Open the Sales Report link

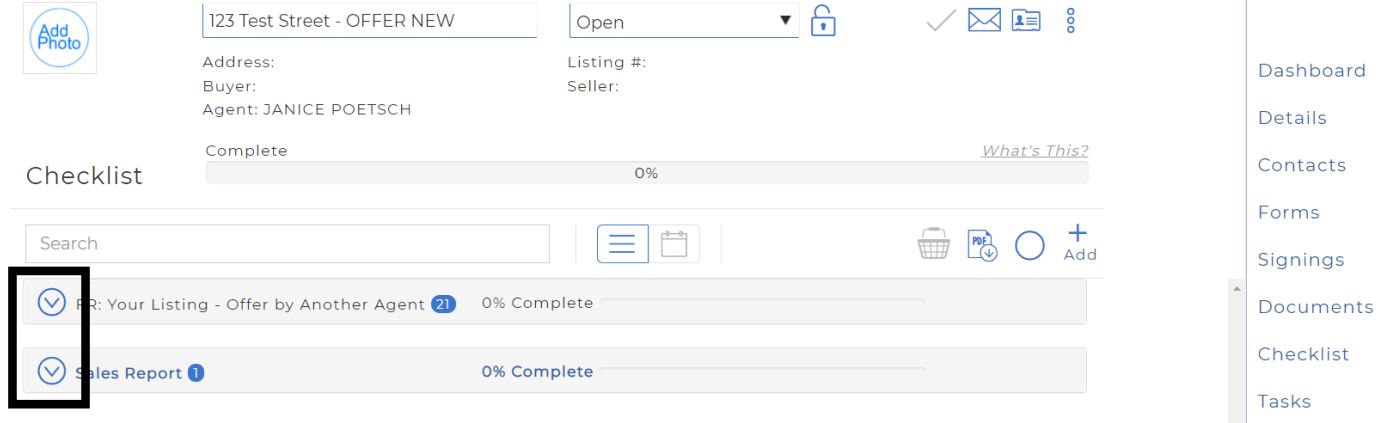click(x=129, y=373)
